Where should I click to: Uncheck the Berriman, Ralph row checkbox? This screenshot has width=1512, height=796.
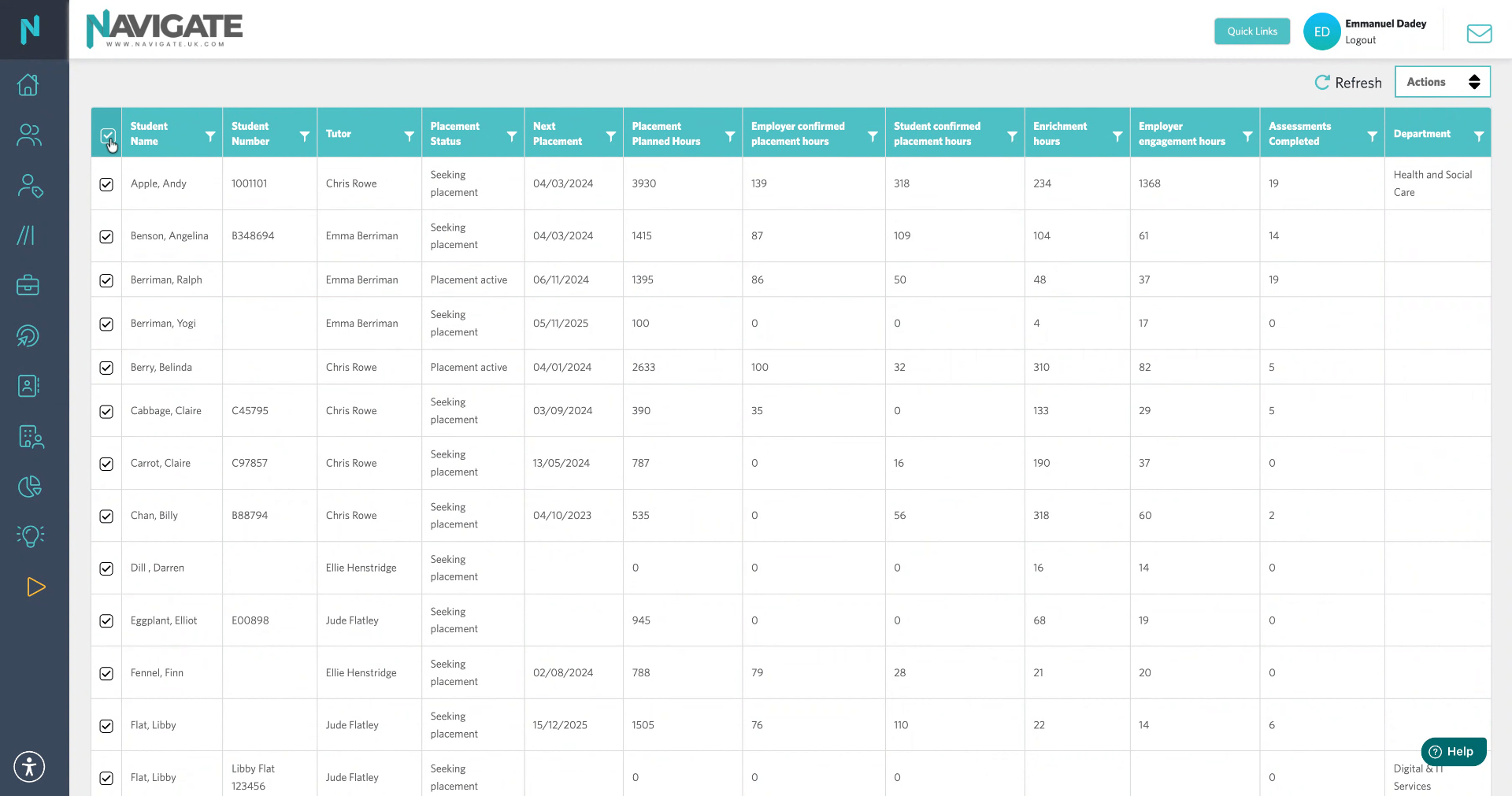106,280
